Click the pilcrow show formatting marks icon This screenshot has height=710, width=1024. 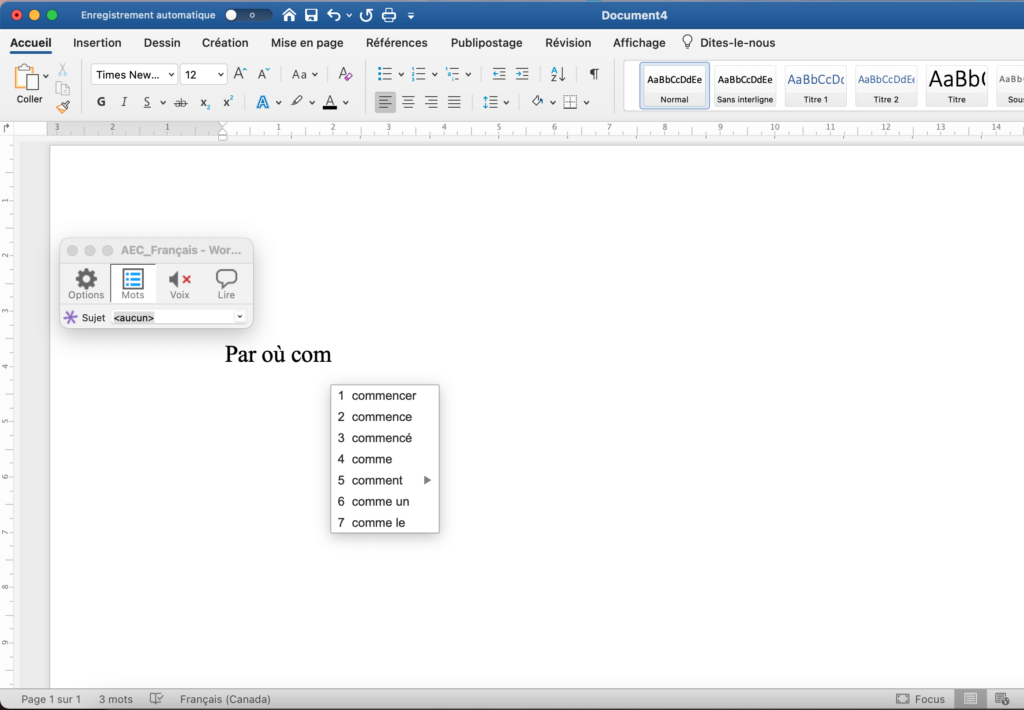click(594, 74)
